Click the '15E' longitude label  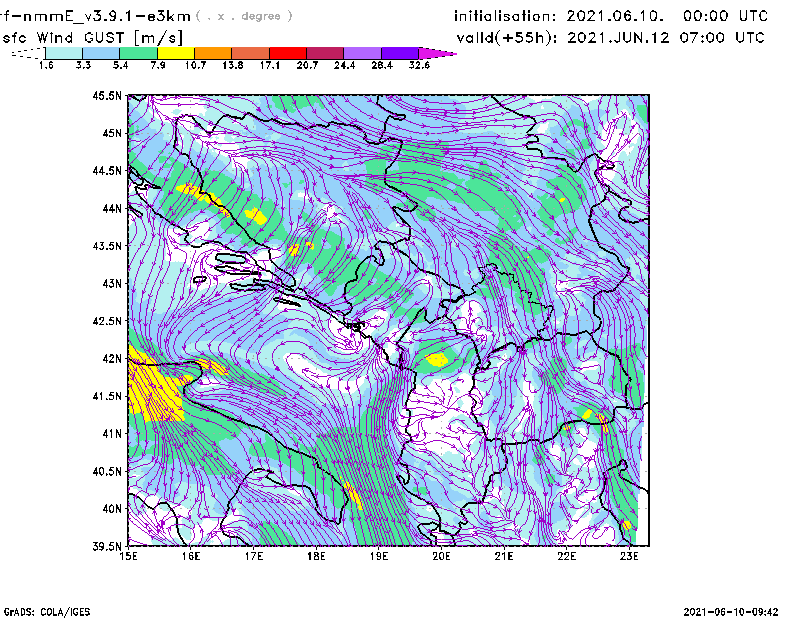[x=128, y=556]
